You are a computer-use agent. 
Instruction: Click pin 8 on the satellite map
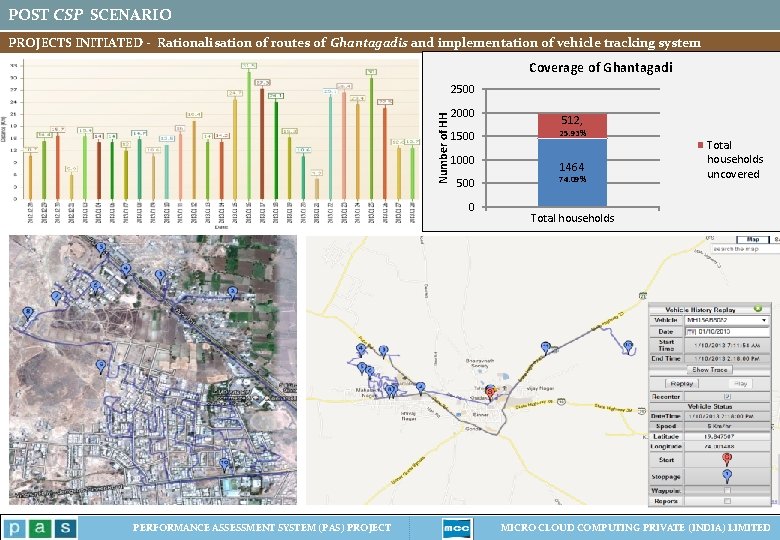coord(28,313)
